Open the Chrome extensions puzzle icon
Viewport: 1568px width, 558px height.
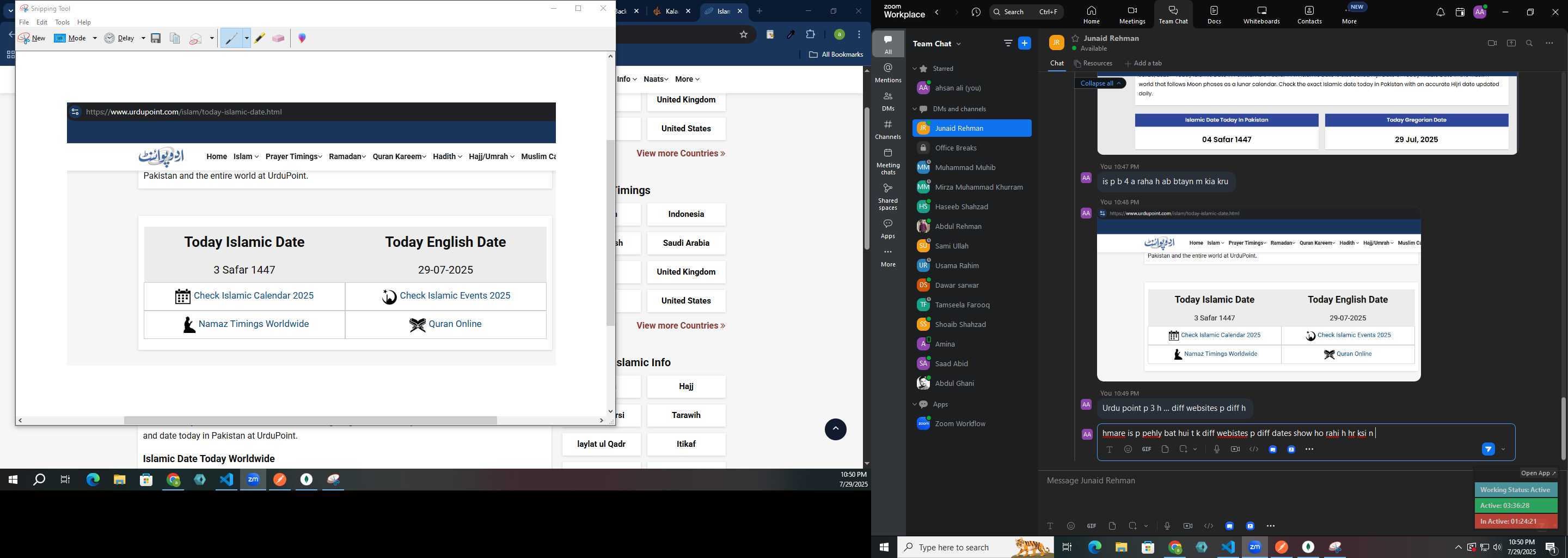point(811,35)
